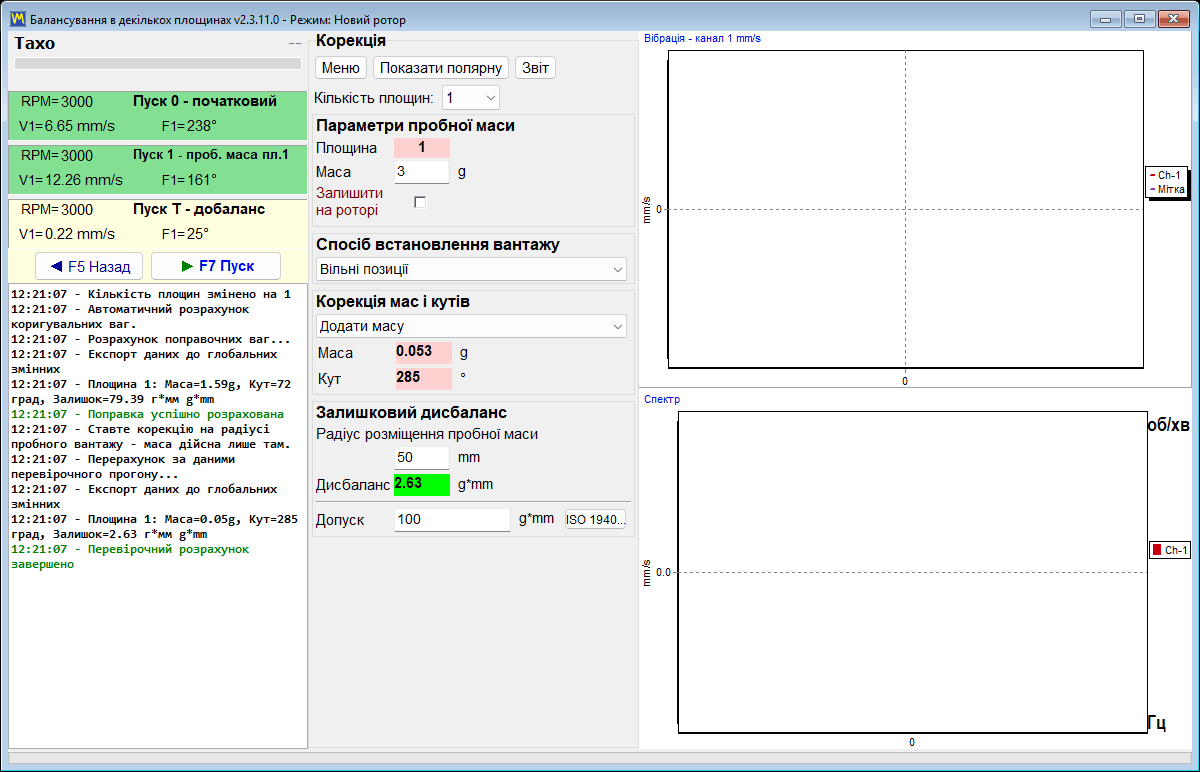Open the Меню button
This screenshot has height=772, width=1200.
click(341, 68)
